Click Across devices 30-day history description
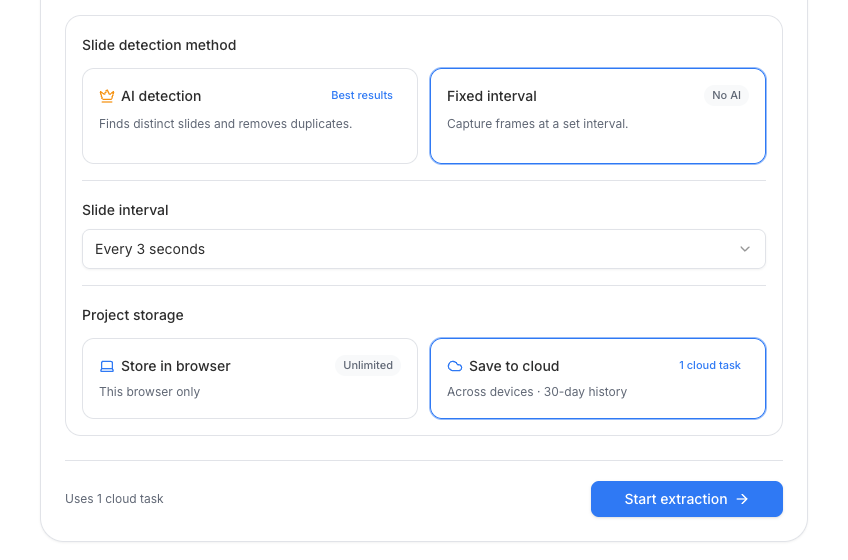The width and height of the screenshot is (848, 560). (537, 392)
